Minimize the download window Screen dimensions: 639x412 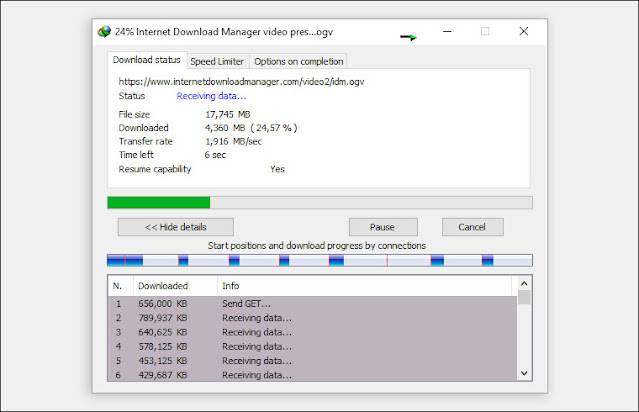[447, 31]
